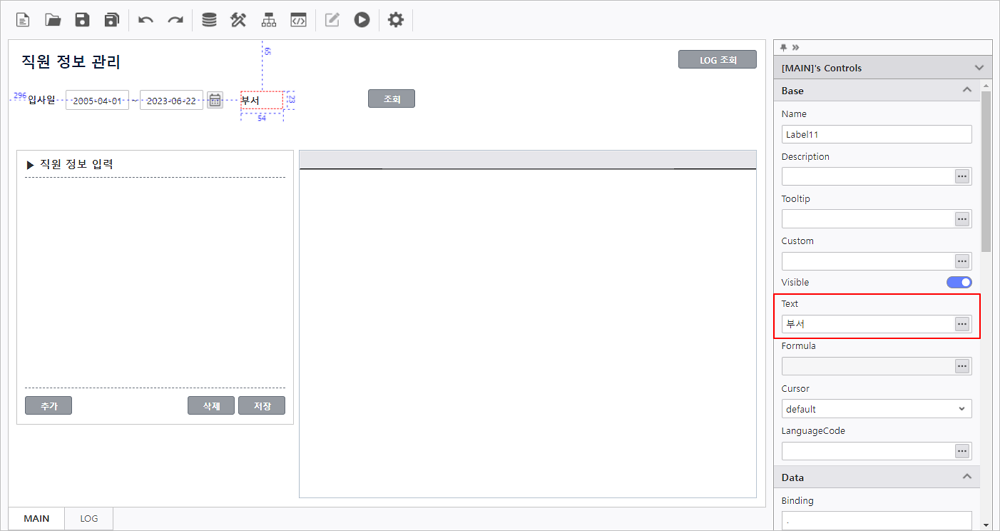The width and height of the screenshot is (1000, 531).
Task: Switch to the LOG tab
Action: point(89,519)
